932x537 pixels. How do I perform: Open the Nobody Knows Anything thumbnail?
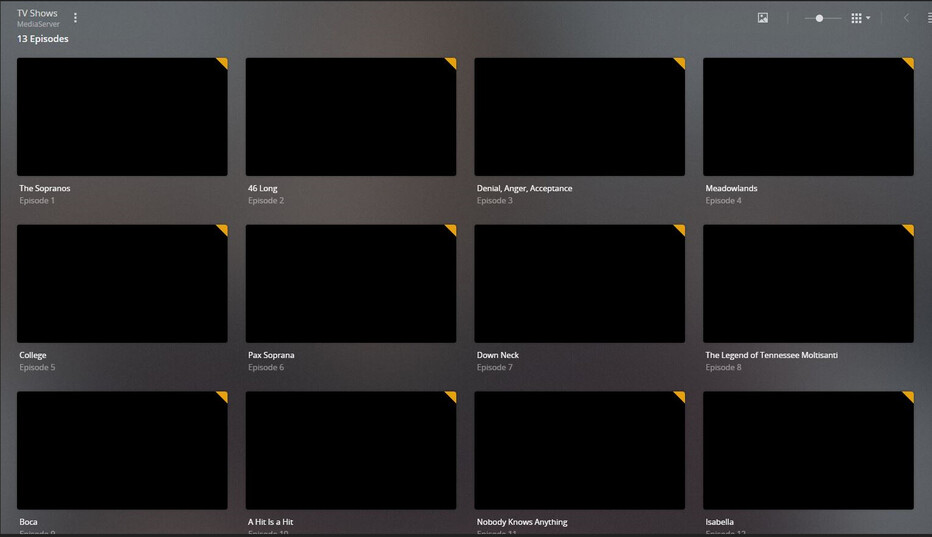(580, 450)
